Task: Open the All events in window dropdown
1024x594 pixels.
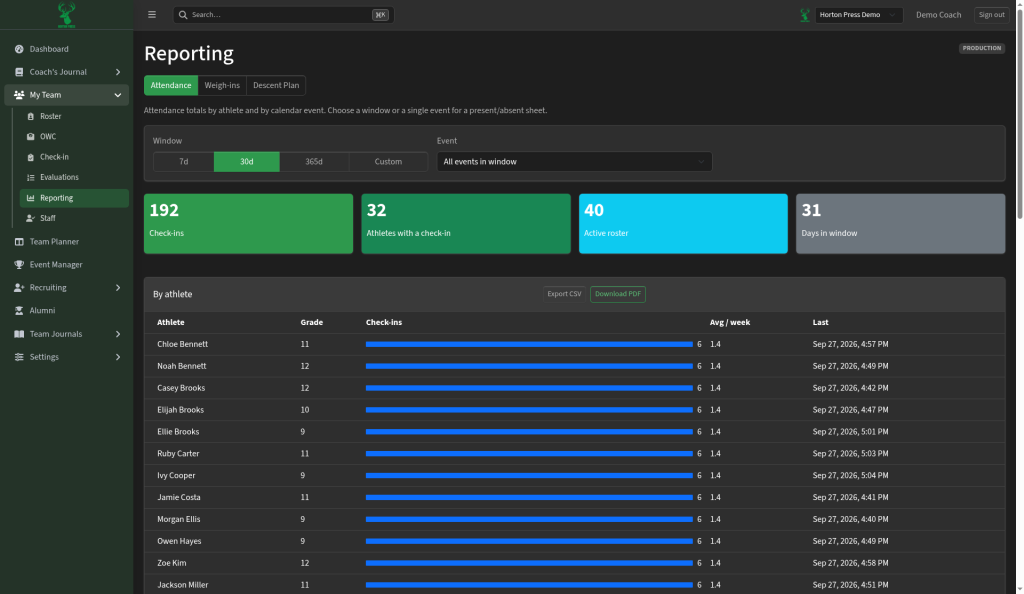Action: point(574,161)
